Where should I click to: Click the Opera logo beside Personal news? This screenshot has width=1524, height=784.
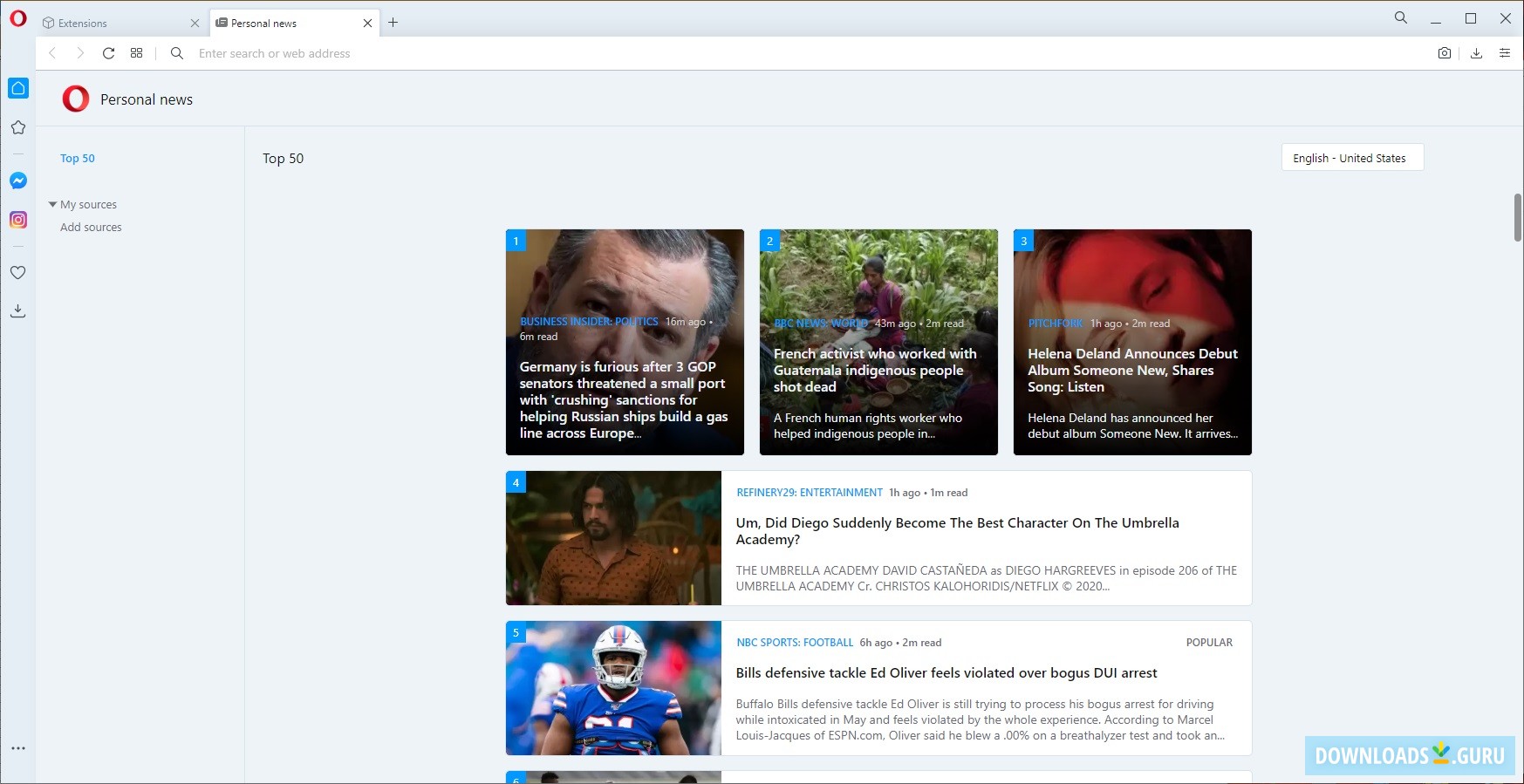[x=76, y=99]
